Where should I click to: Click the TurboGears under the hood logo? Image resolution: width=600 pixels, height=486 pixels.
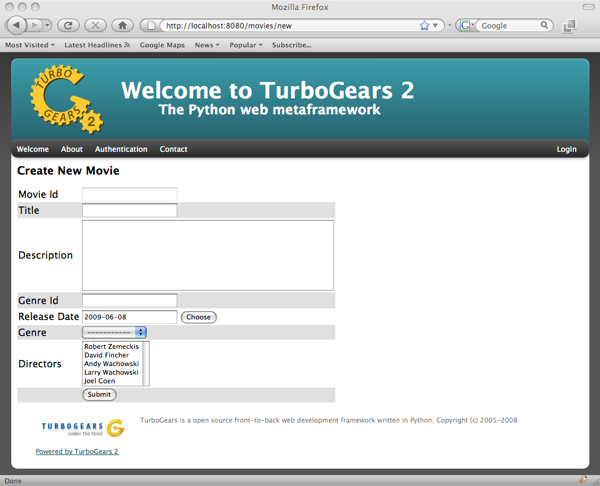[83, 429]
